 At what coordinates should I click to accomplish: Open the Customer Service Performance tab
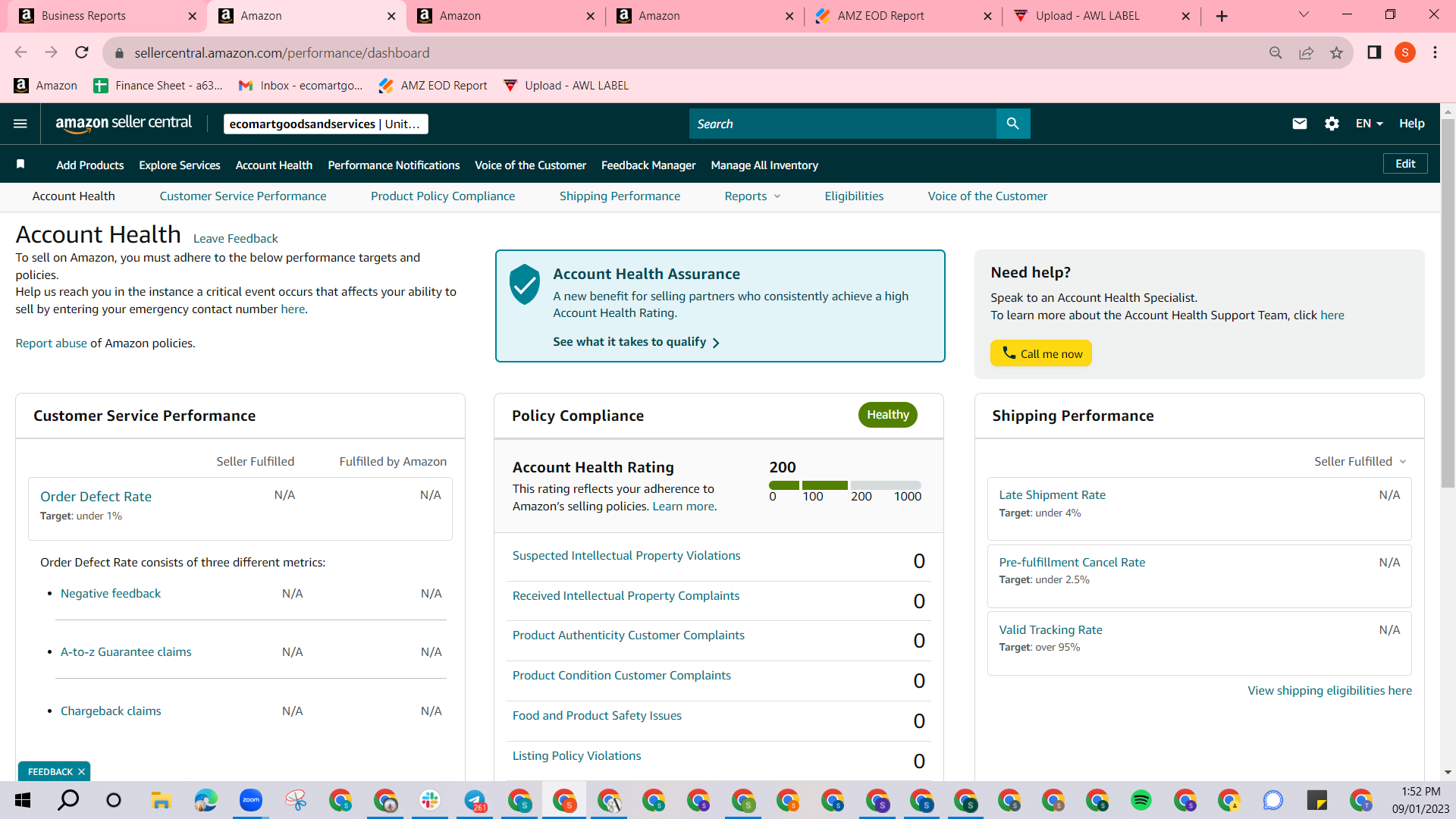(243, 196)
